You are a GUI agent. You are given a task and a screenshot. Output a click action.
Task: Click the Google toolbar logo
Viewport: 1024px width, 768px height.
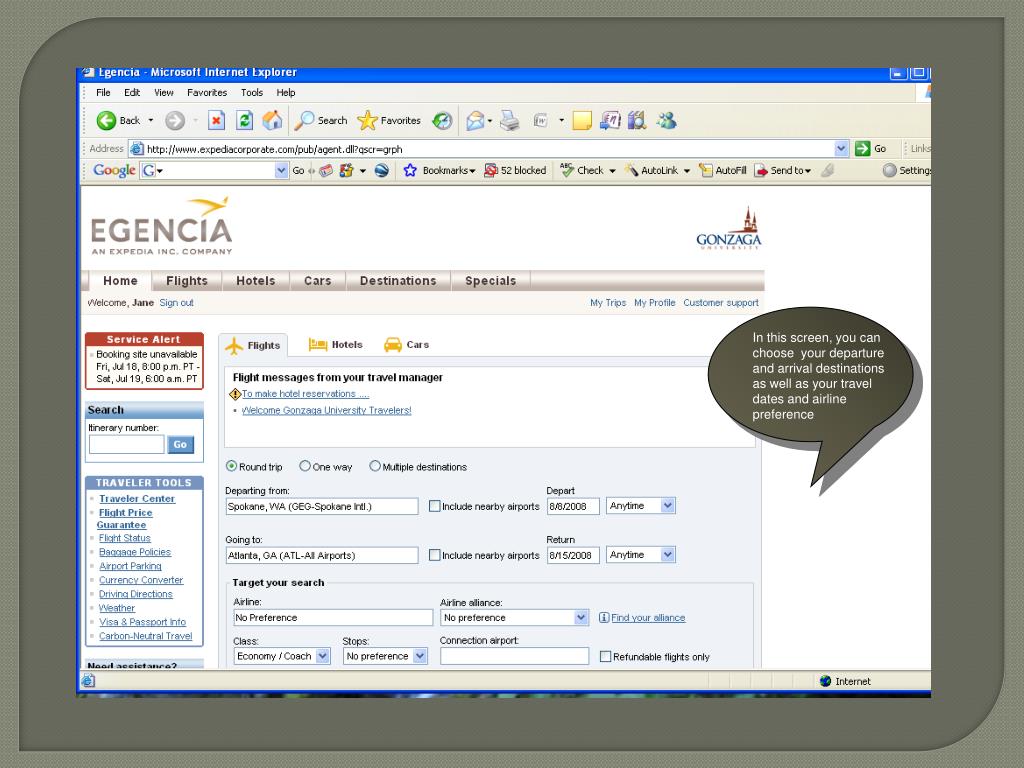[114, 170]
